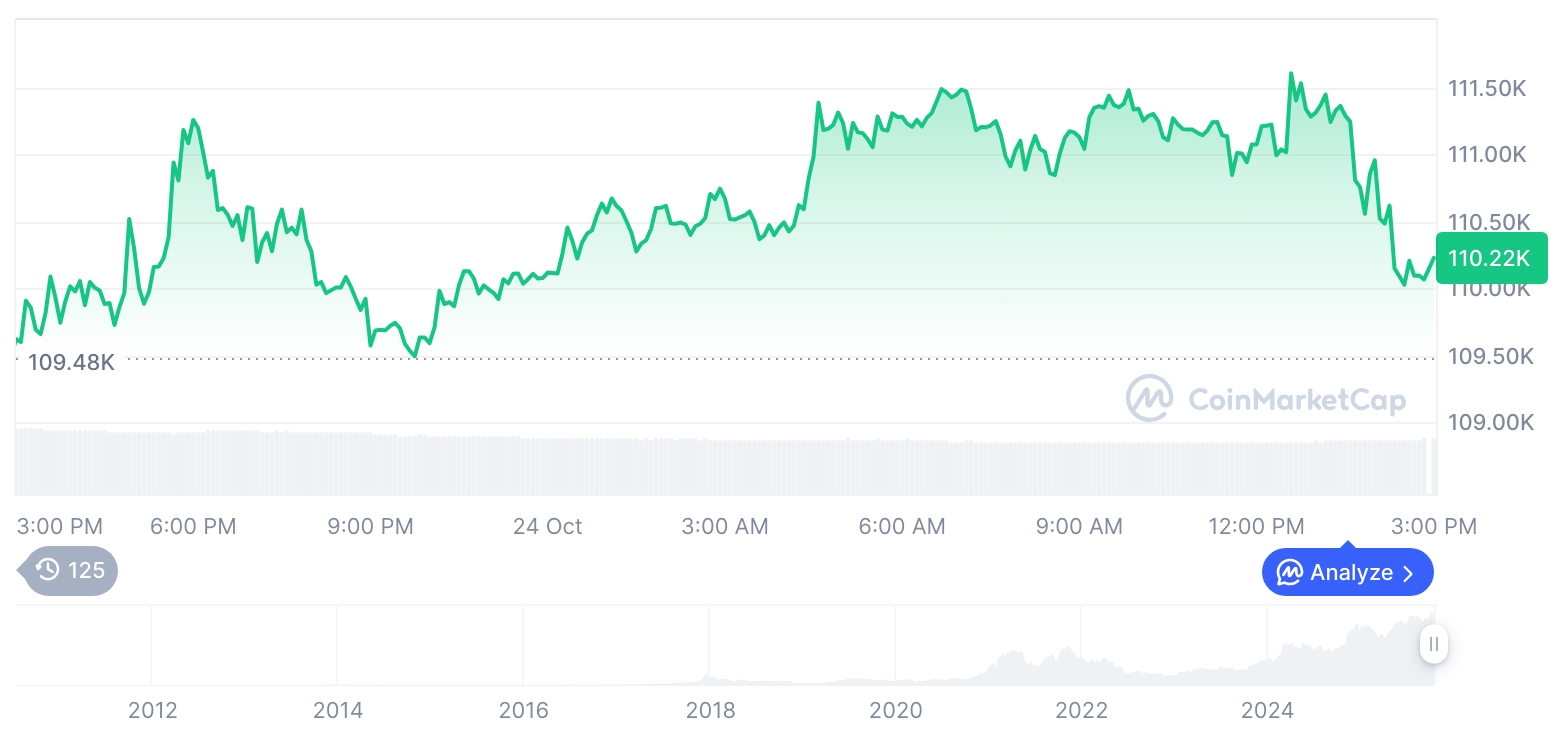Click the 2024 year label on navigator
The height and width of the screenshot is (732, 1566).
(x=1267, y=710)
